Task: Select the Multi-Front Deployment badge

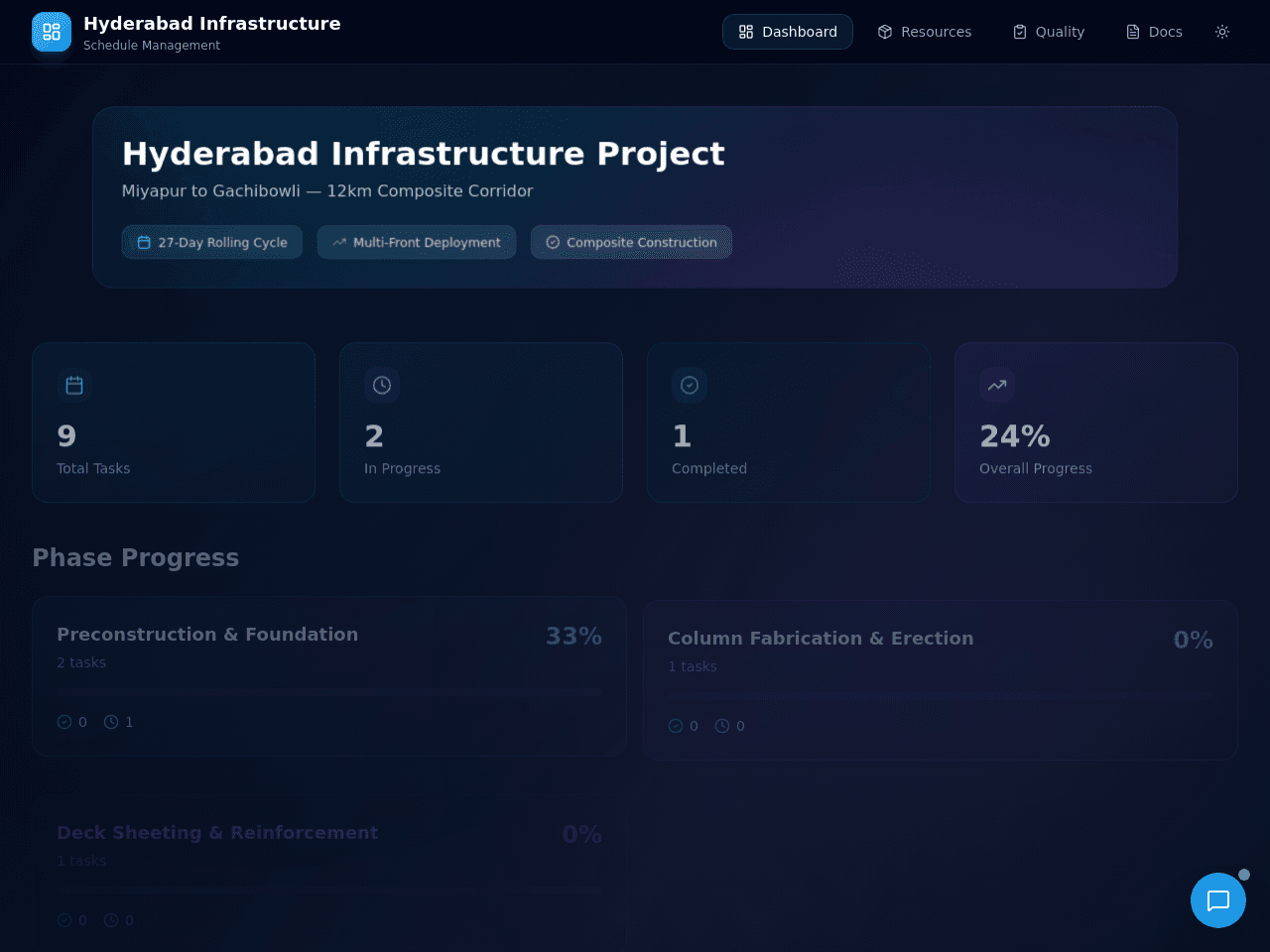Action: (417, 242)
